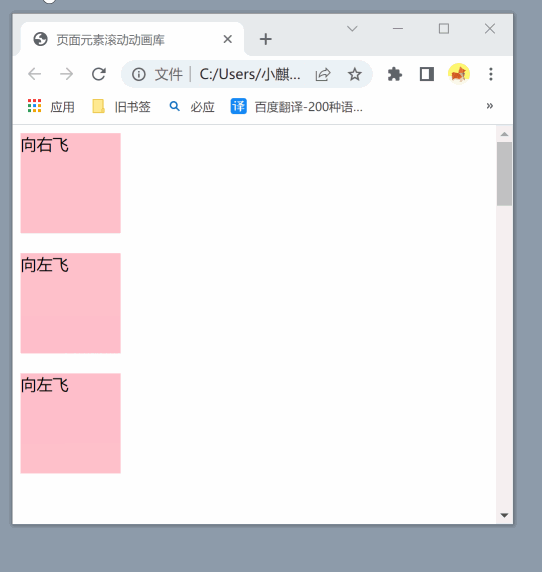Open the 旧书签 bookmarks folder
The image size is (542, 572).
(x=121, y=107)
